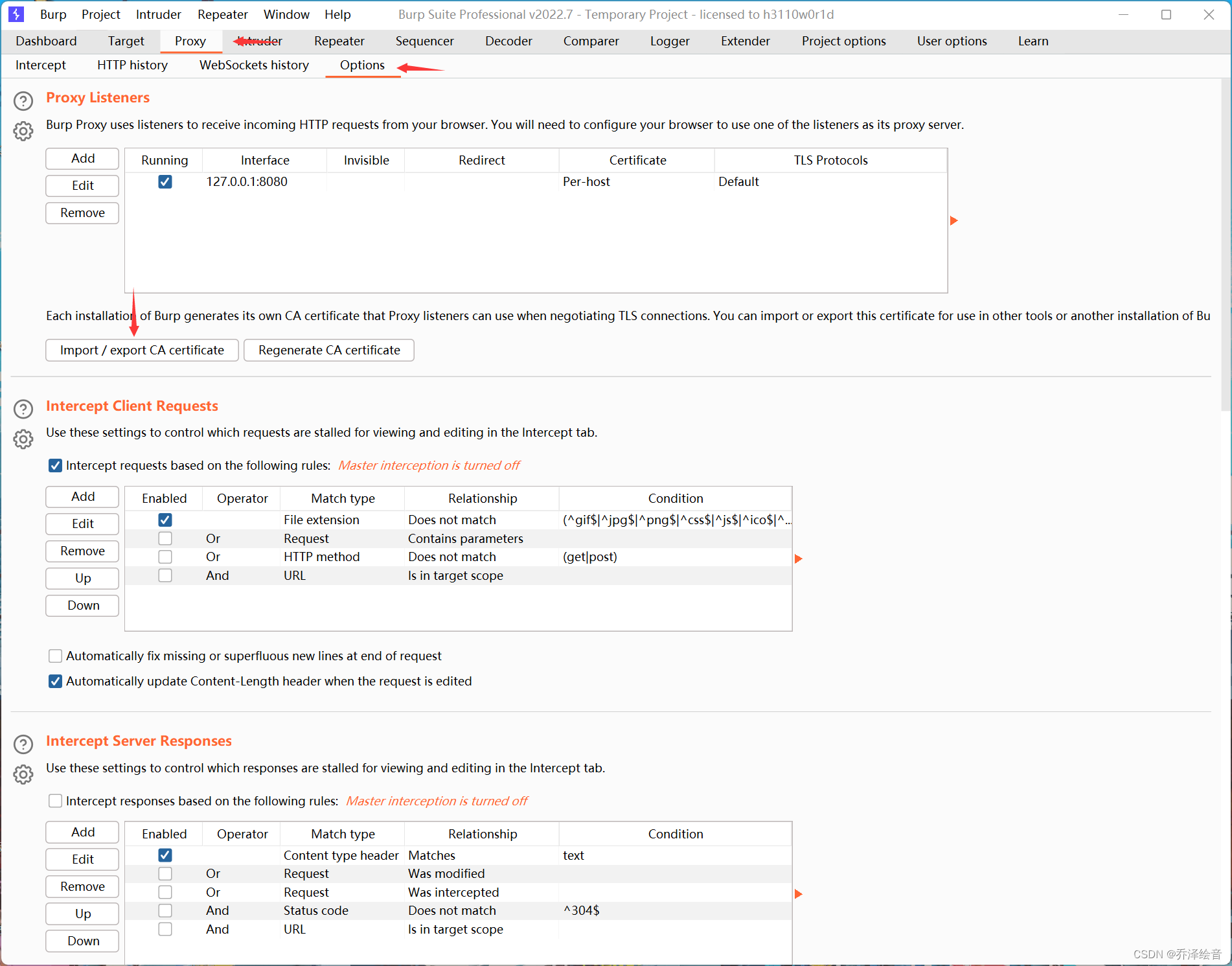Click Import / export CA certificate
This screenshot has height=966, width=1232.
tap(141, 350)
